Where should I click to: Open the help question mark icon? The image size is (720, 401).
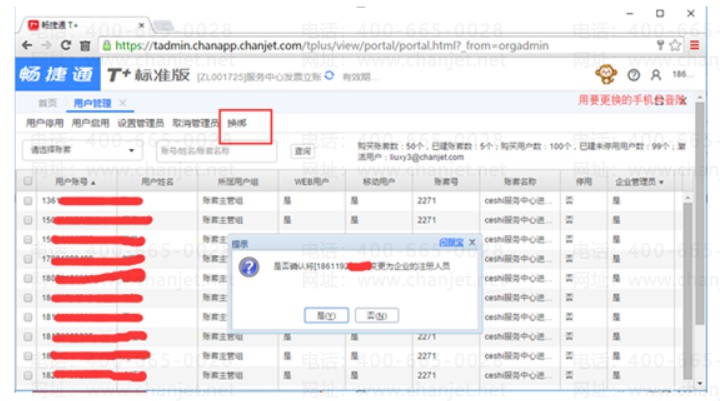click(x=634, y=75)
